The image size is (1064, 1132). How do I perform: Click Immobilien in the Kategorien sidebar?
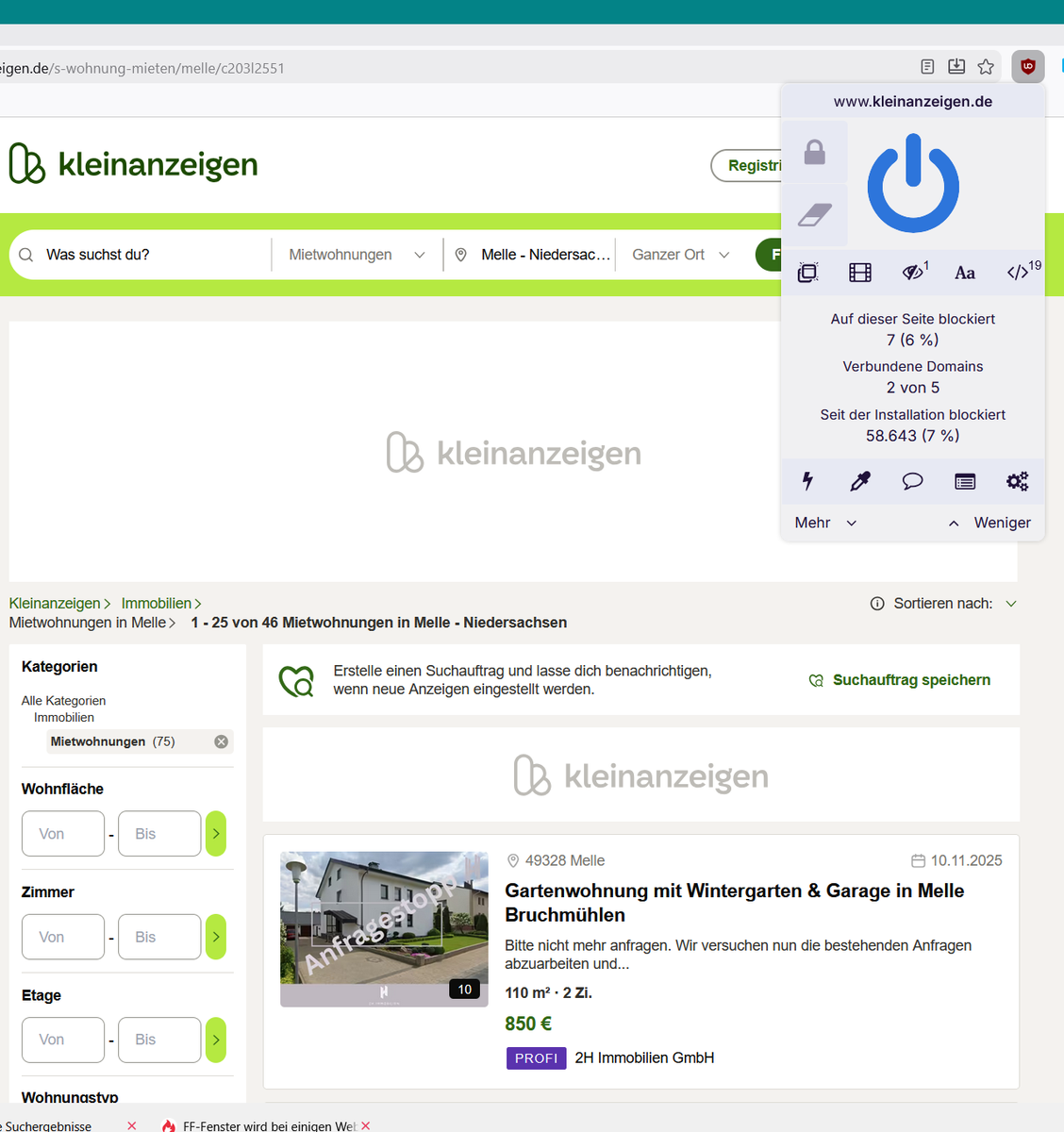point(64,718)
